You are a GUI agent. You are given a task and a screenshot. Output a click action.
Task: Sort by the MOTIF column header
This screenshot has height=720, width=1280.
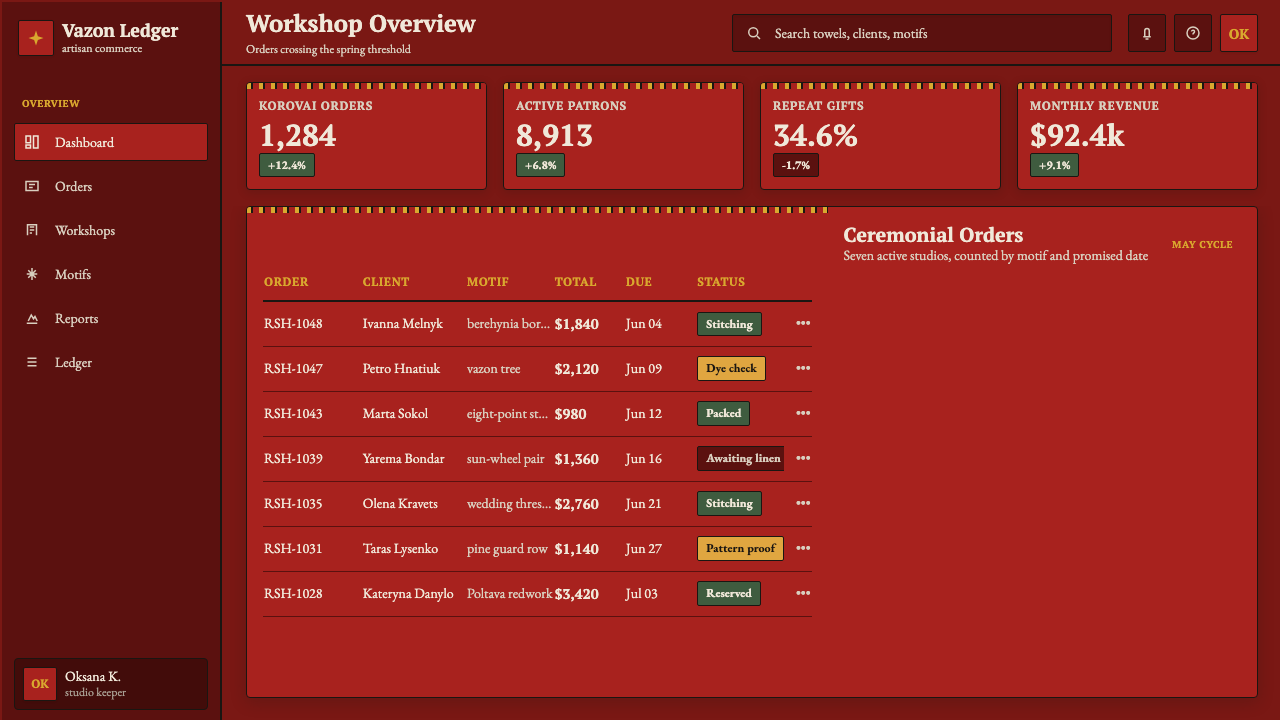488,282
